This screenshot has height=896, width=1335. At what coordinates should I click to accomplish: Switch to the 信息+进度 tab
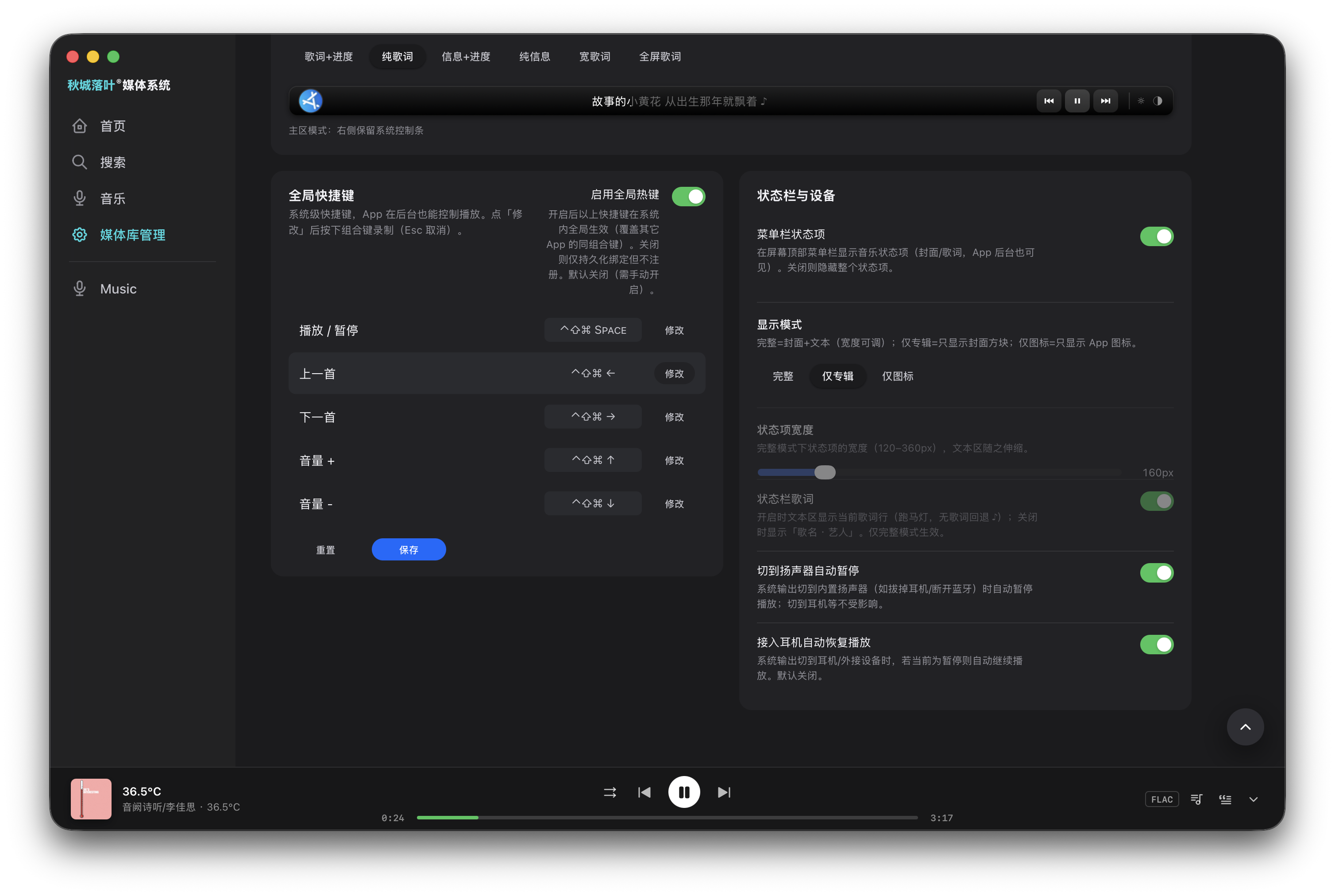(x=466, y=57)
